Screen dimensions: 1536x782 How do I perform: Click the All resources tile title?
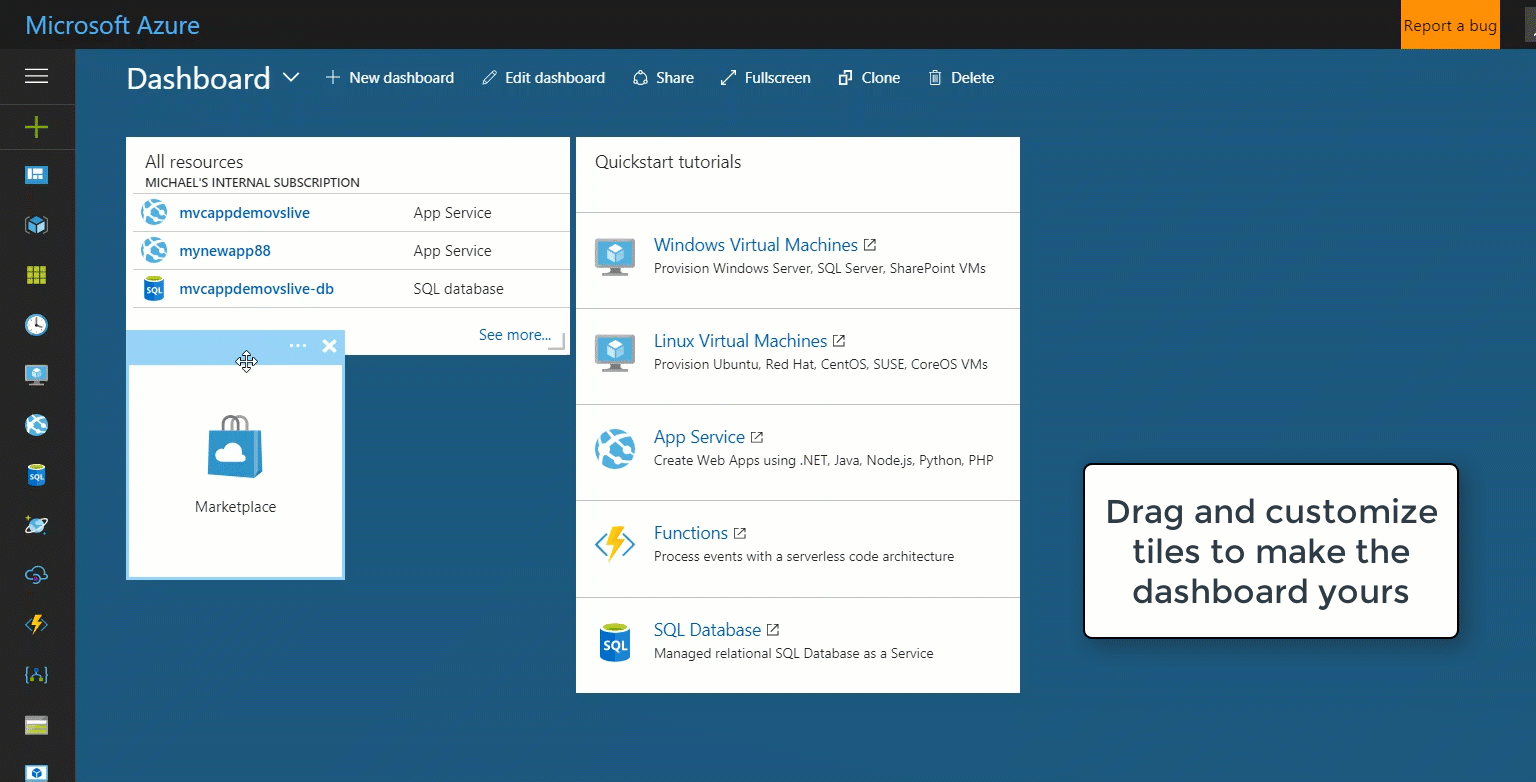(x=194, y=162)
